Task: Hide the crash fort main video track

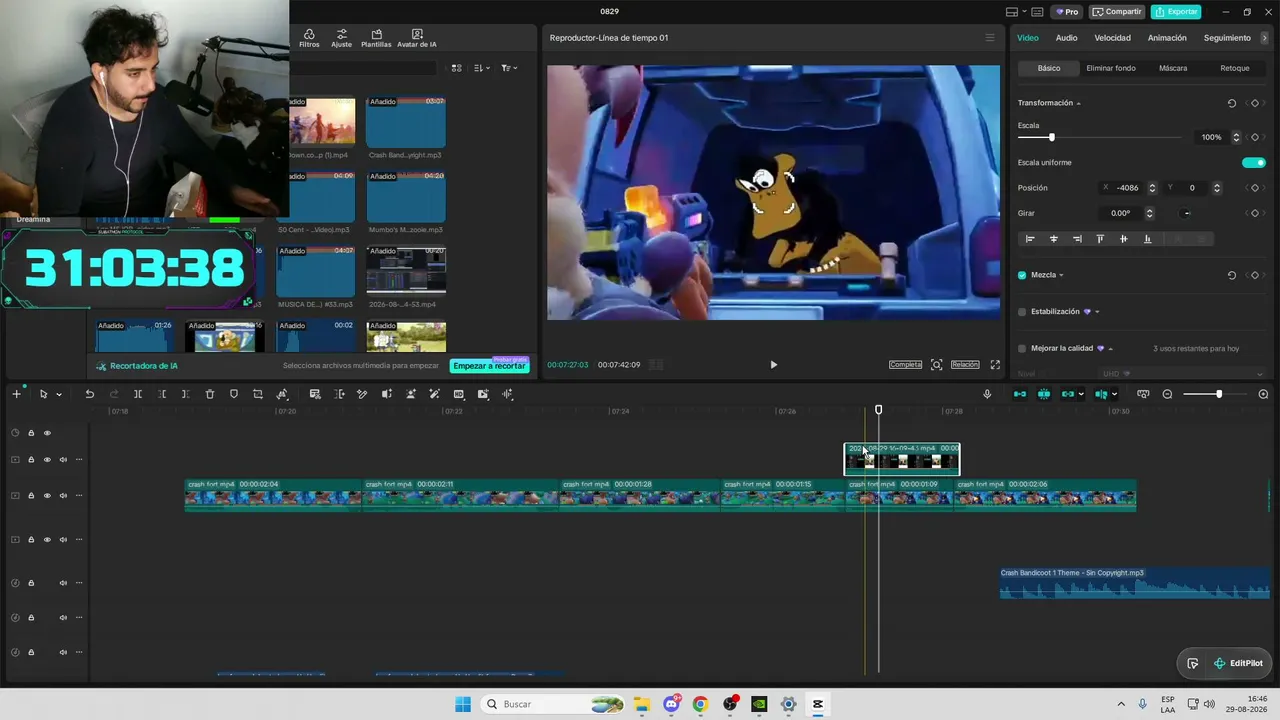Action: click(x=47, y=496)
